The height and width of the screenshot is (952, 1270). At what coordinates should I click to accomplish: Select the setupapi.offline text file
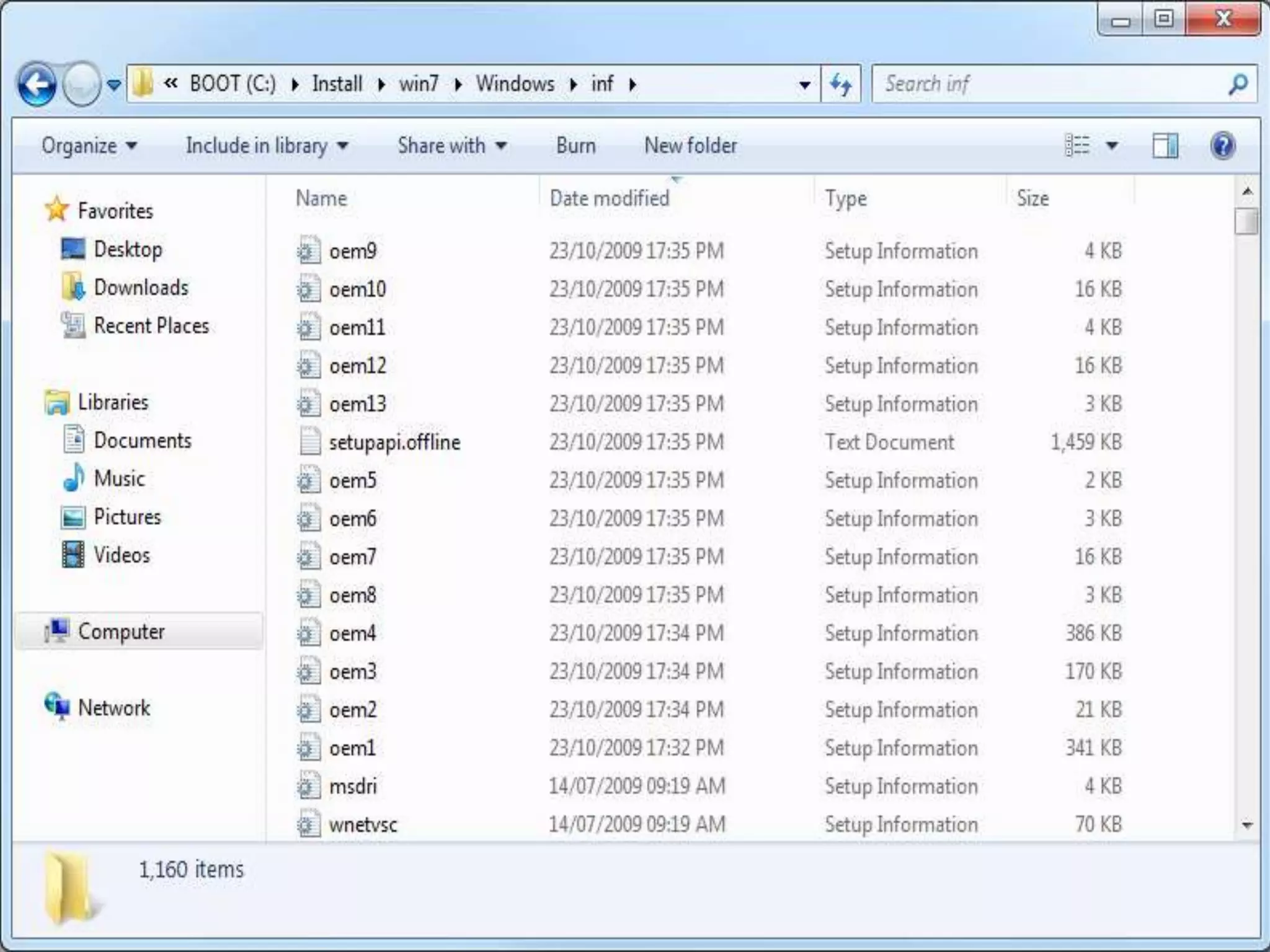click(394, 443)
